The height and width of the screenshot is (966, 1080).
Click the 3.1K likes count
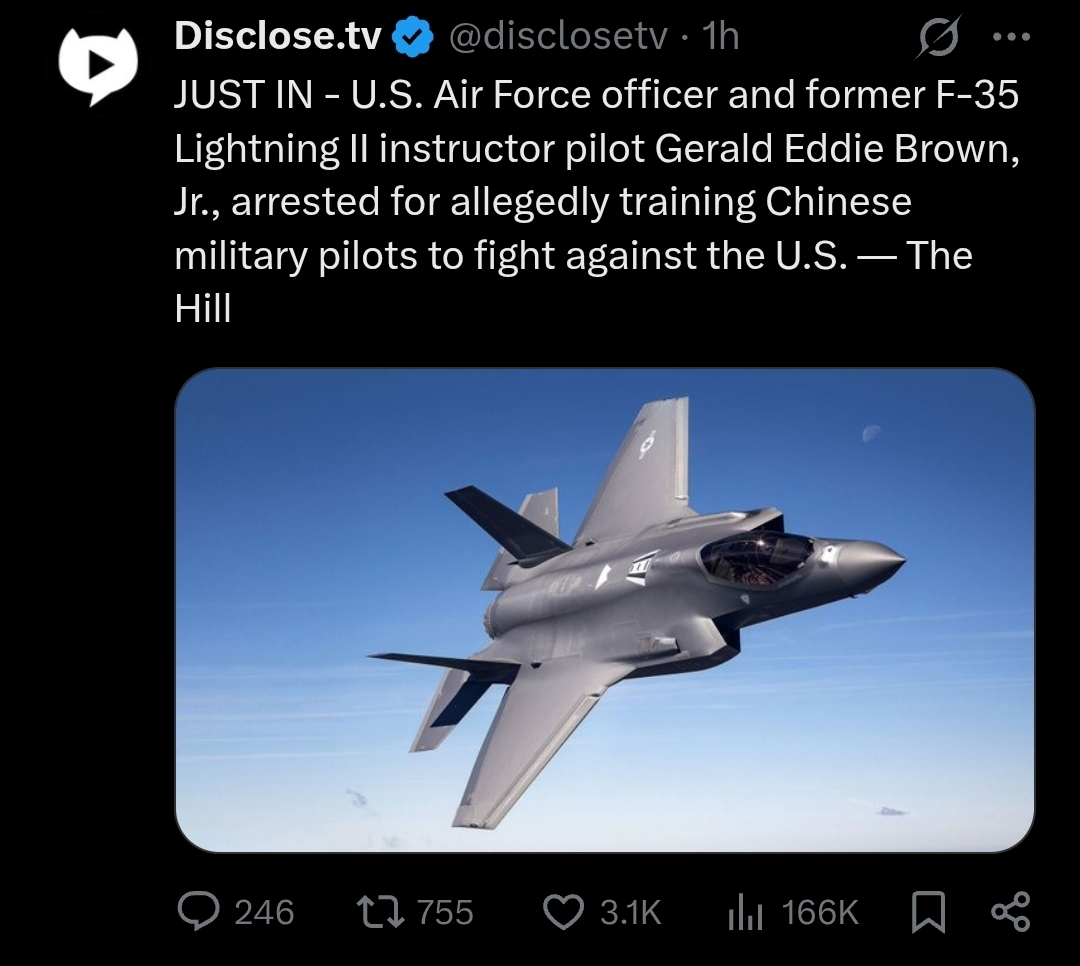coord(630,912)
